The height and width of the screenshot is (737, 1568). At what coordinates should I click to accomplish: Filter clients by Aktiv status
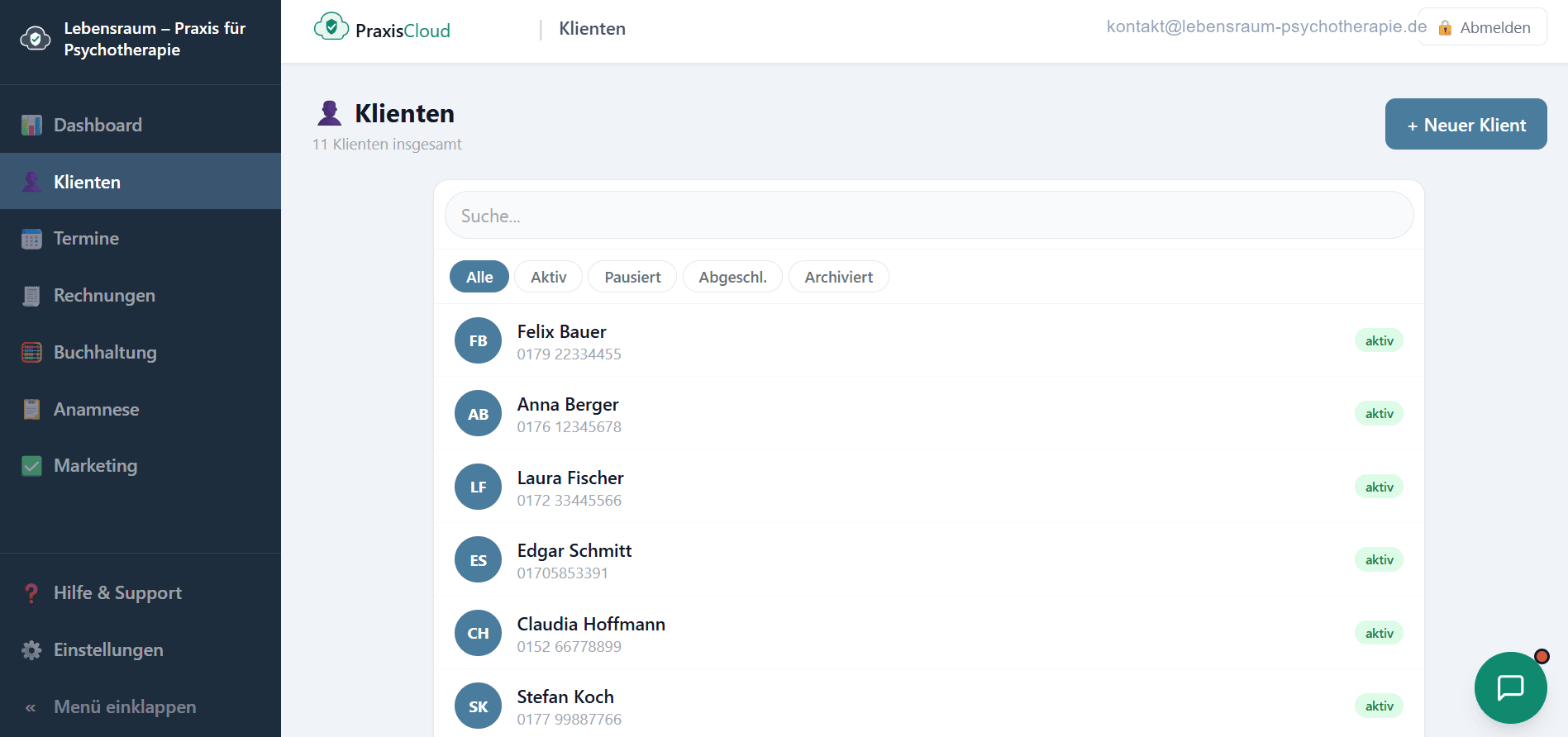[548, 277]
